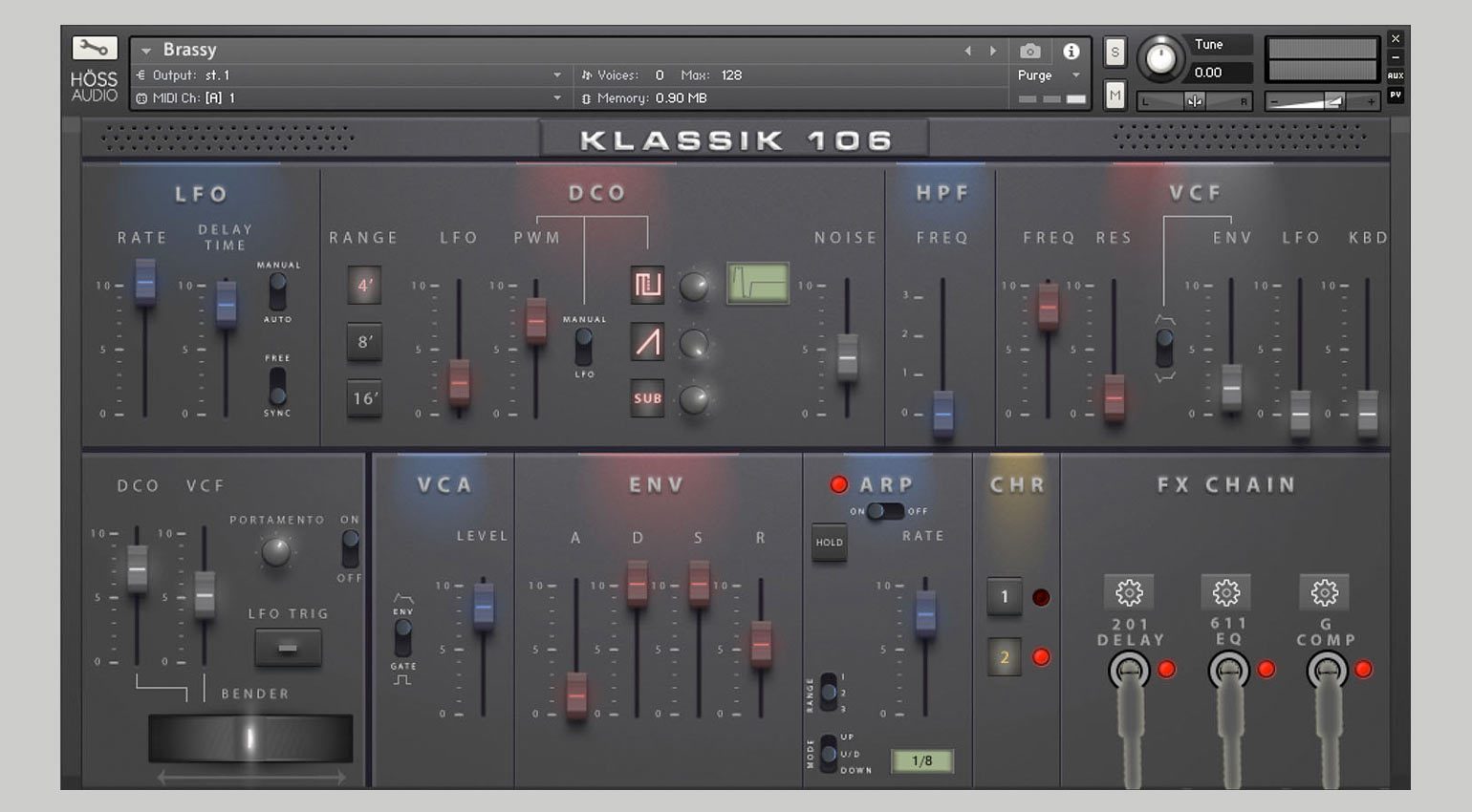
Task: Select the sawtooth waveform button
Action: 647,342
